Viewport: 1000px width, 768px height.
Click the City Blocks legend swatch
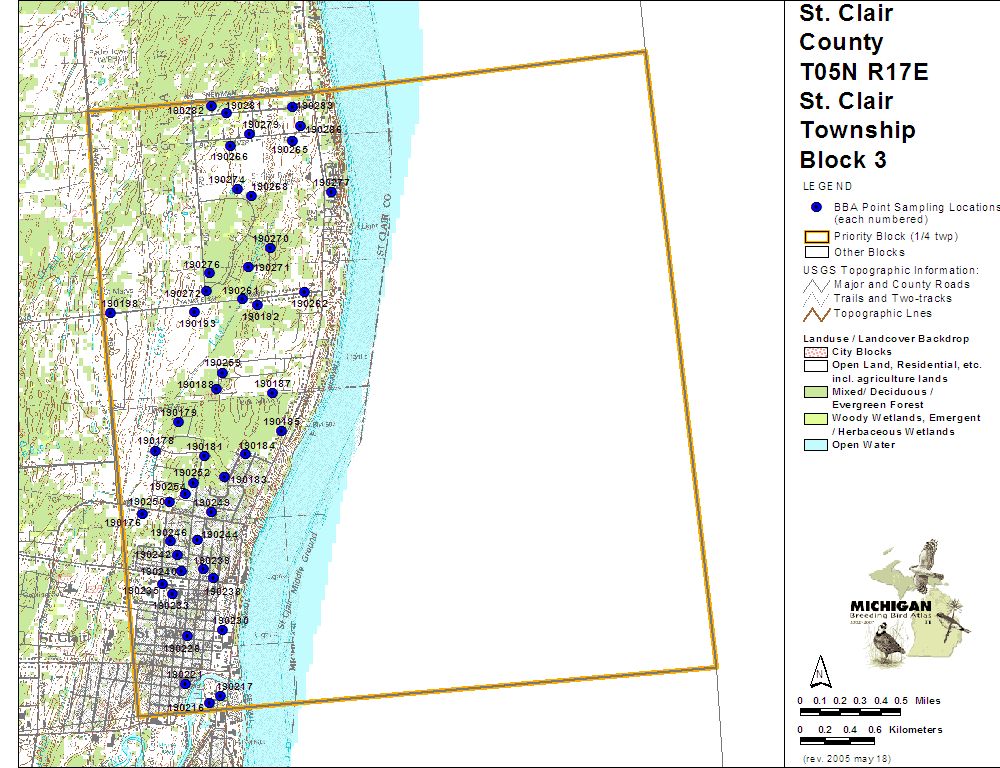(815, 352)
